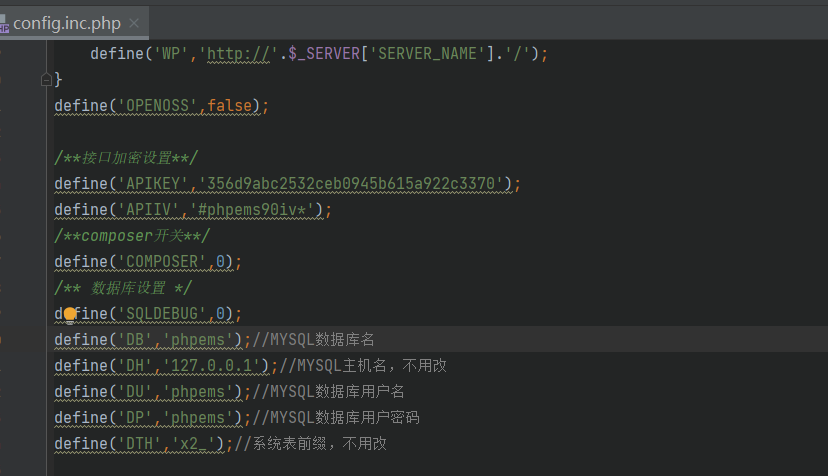The image size is (828, 476).
Task: Click the //MYSQL数据库用户密码 comment
Action: (x=336, y=417)
